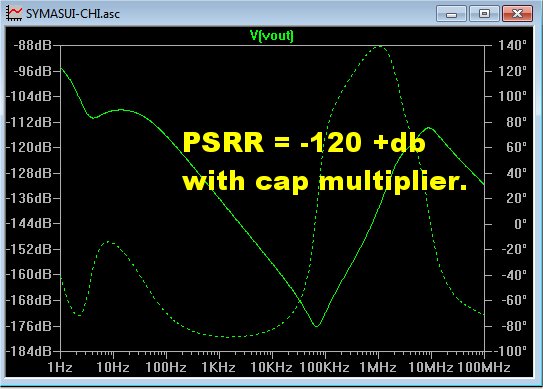Click the -104dB magnitude axis label
Screen dimensions: 543x389
click(x=29, y=96)
